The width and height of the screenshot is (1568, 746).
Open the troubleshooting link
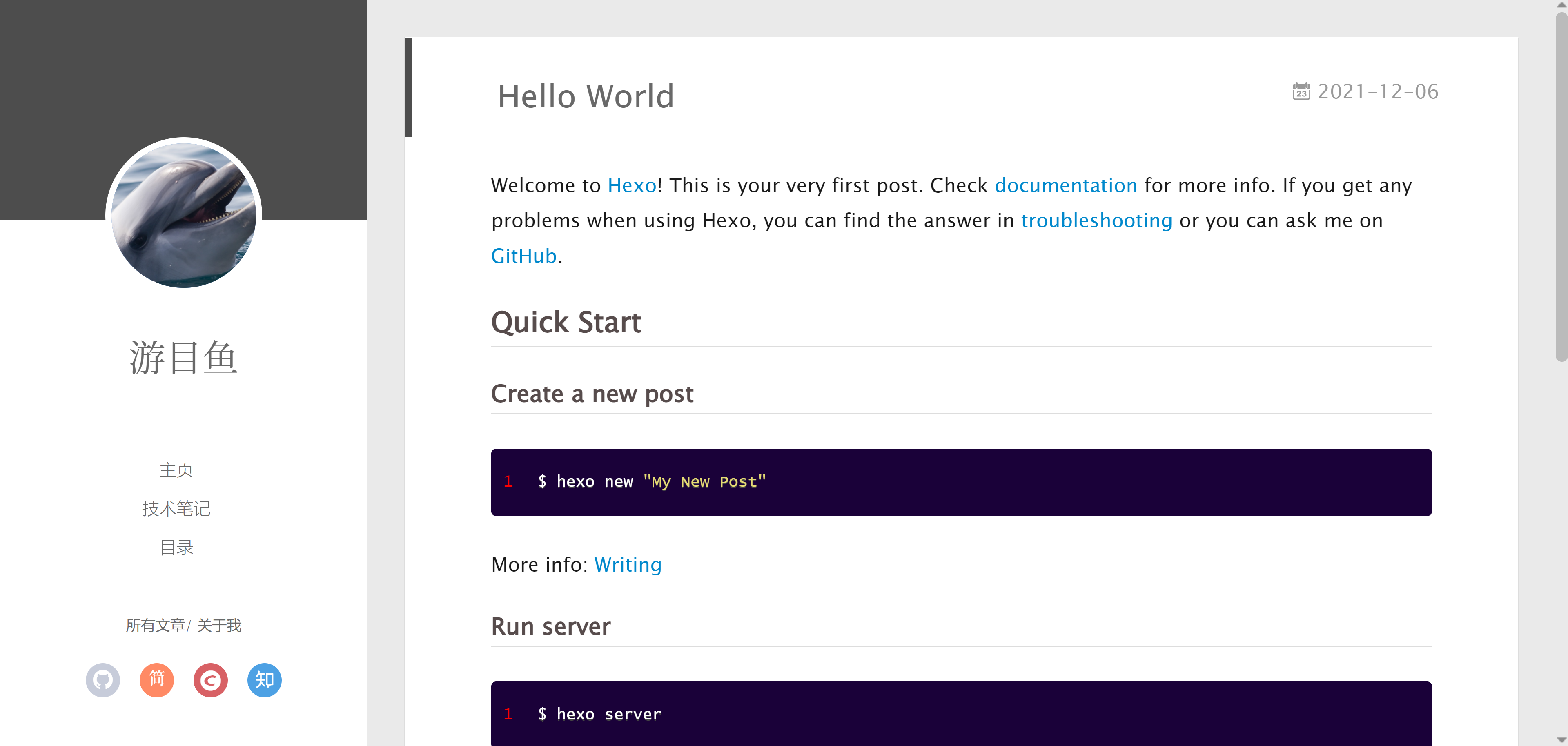coord(1096,221)
